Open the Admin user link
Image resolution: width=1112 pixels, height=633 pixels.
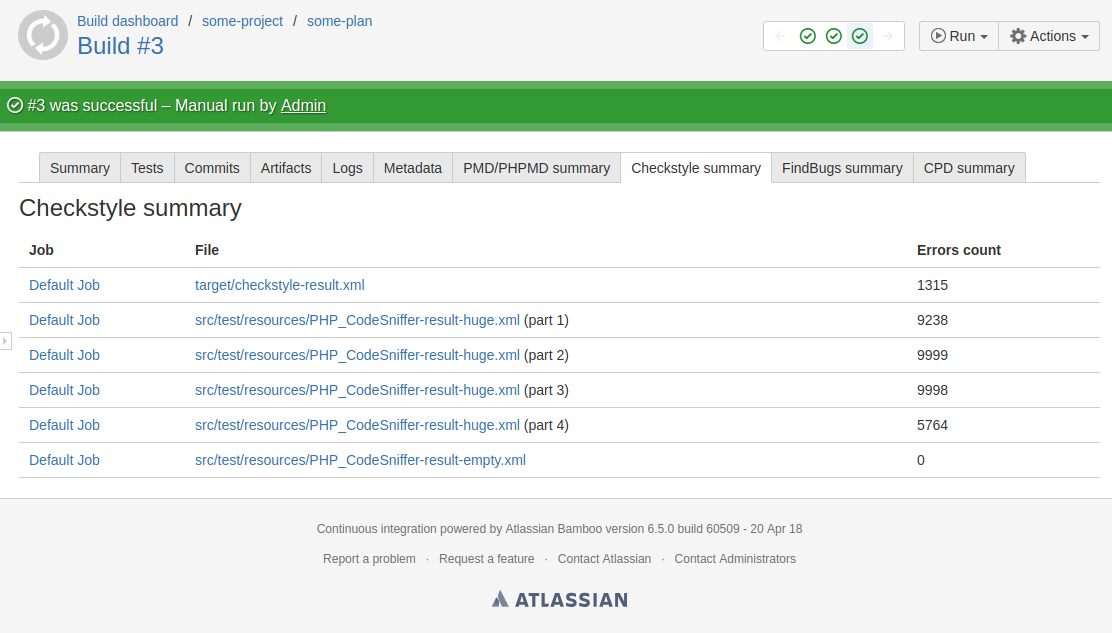tap(304, 106)
